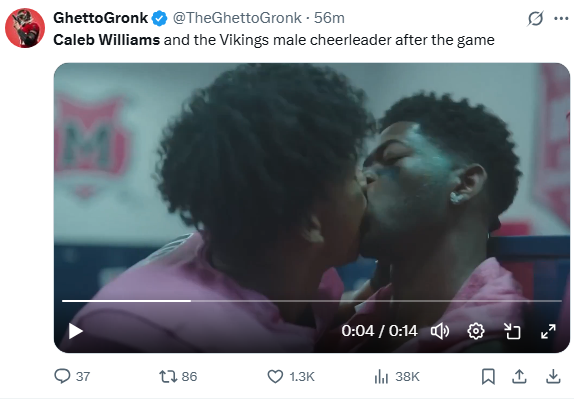The height and width of the screenshot is (406, 574).
Task: Click the bold Caleb Williams text
Action: [x=107, y=40]
